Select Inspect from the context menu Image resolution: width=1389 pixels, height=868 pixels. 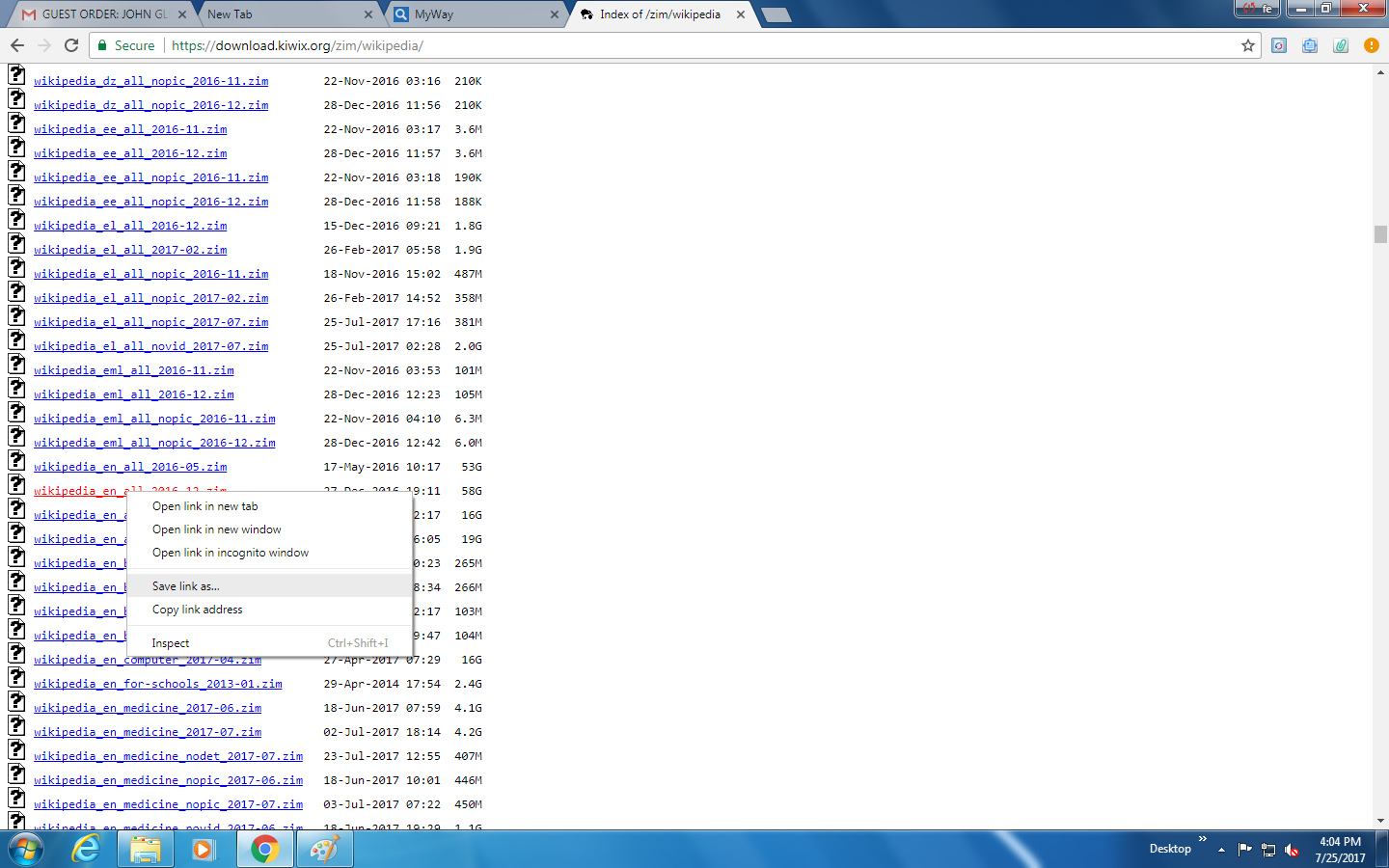pyautogui.click(x=270, y=643)
